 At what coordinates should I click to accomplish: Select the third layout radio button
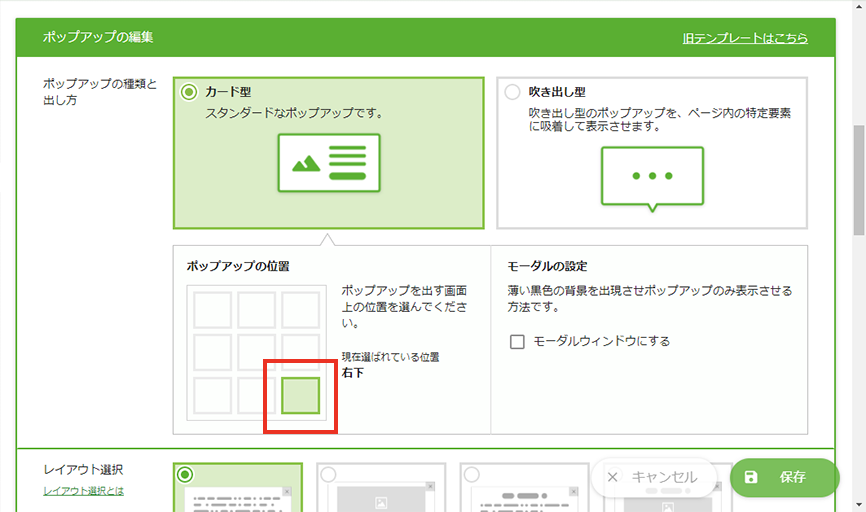[x=472, y=474]
